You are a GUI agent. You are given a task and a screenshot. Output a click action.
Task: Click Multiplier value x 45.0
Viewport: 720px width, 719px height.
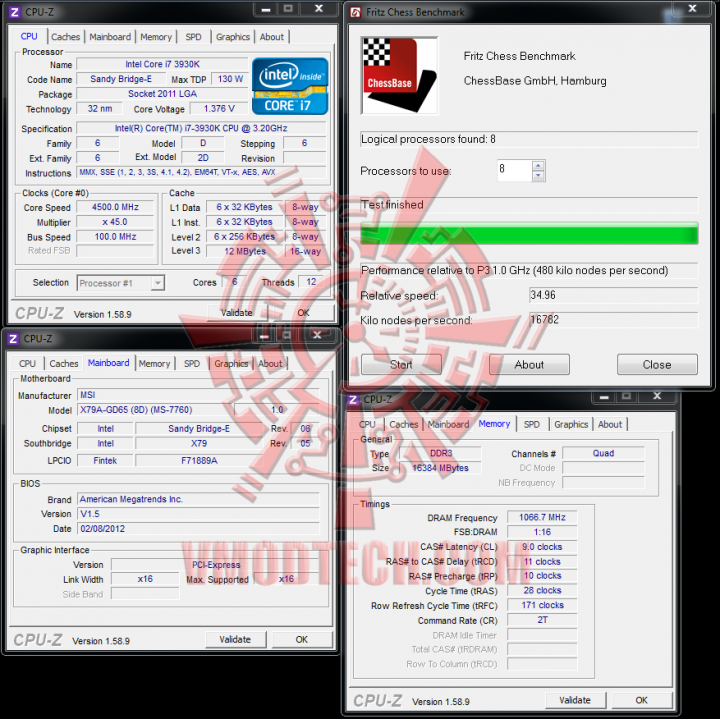click(x=115, y=222)
